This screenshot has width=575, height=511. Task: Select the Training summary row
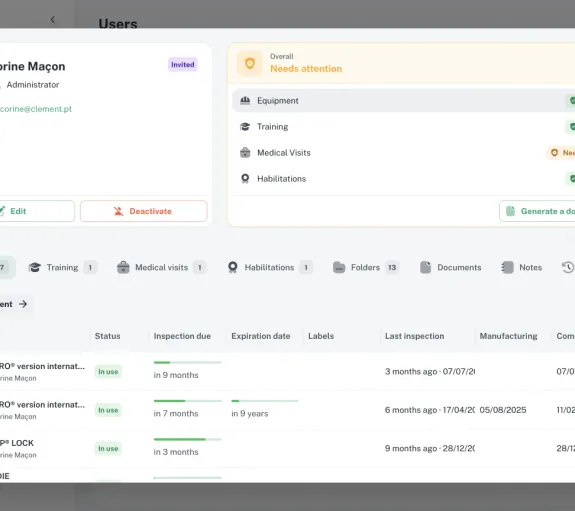(x=403, y=127)
